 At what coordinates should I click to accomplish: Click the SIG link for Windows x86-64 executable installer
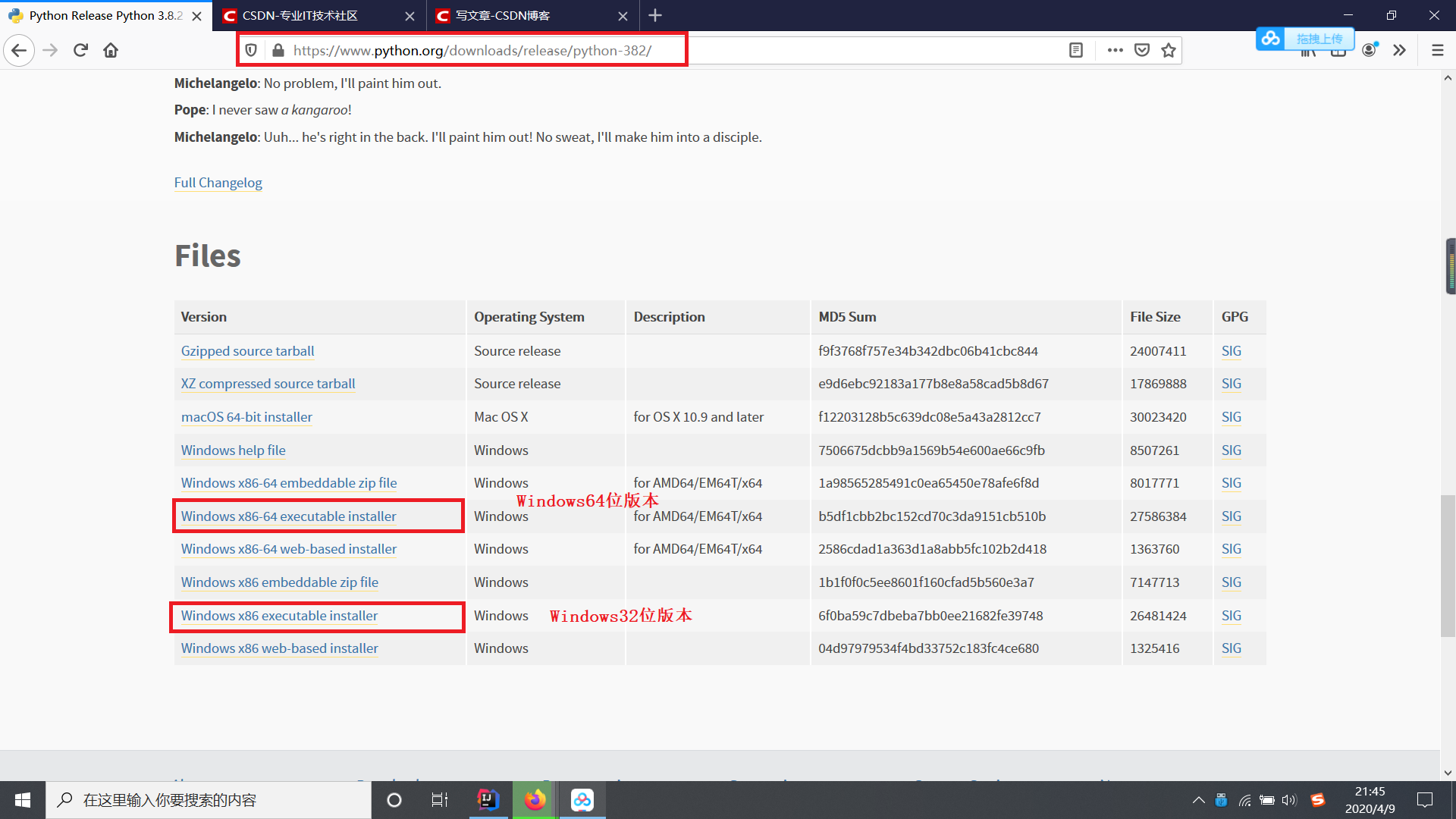[1231, 515]
